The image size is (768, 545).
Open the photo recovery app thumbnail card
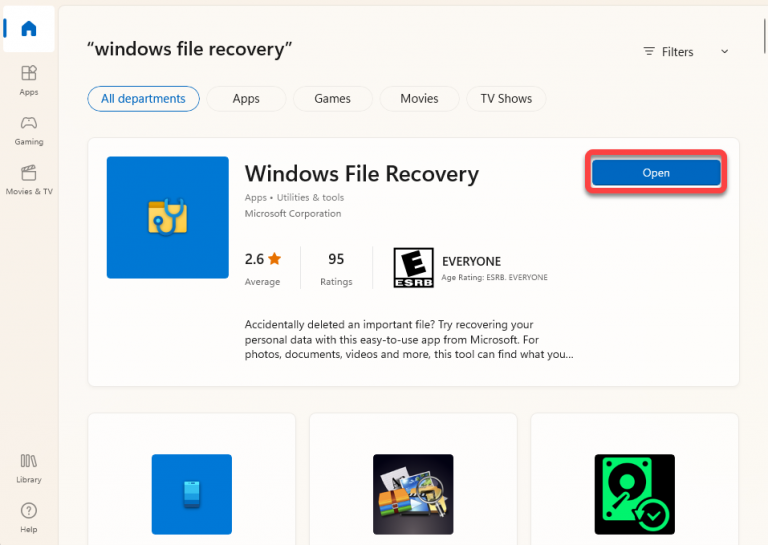(413, 494)
